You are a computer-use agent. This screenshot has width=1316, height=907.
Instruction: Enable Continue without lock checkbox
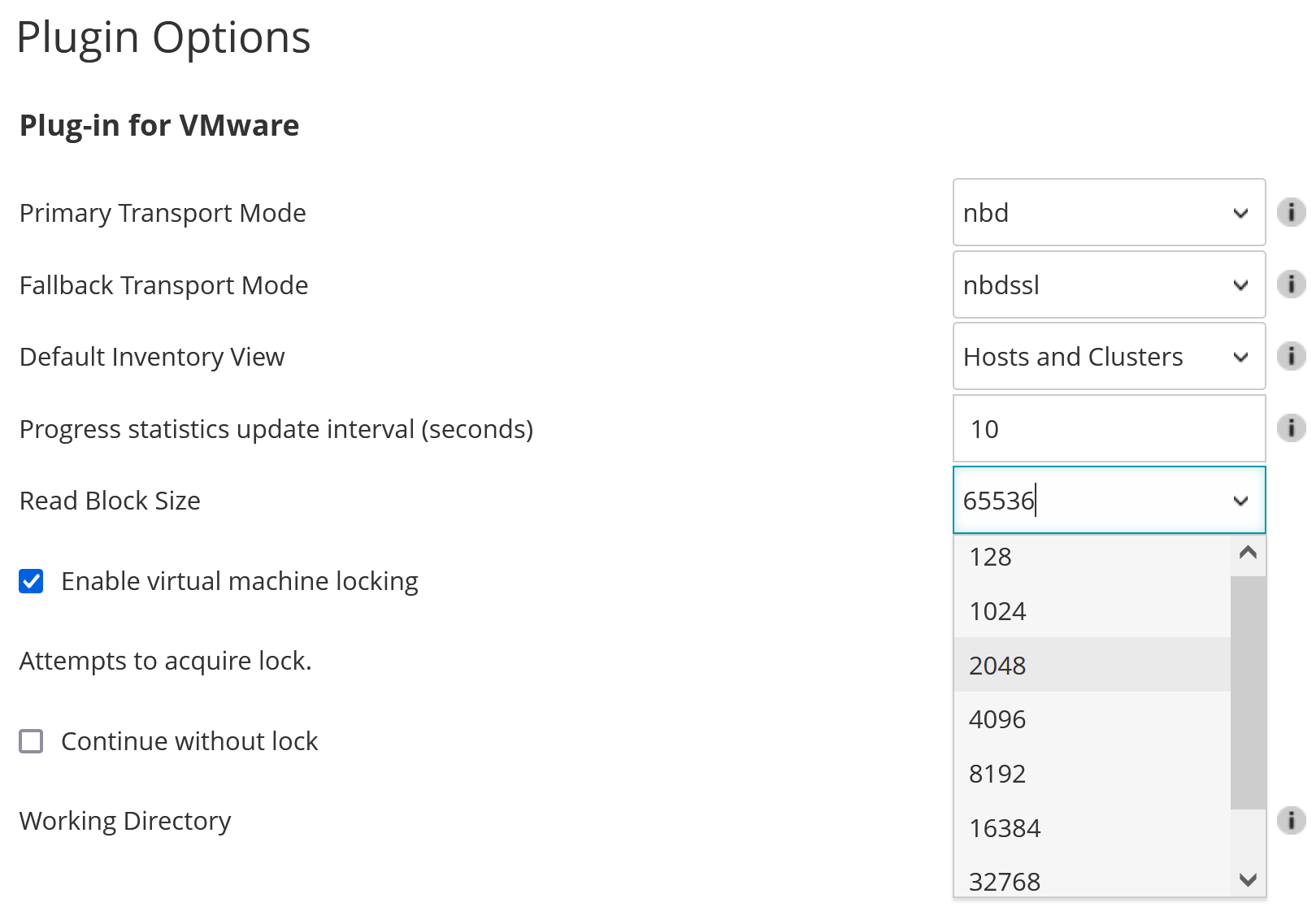click(31, 741)
